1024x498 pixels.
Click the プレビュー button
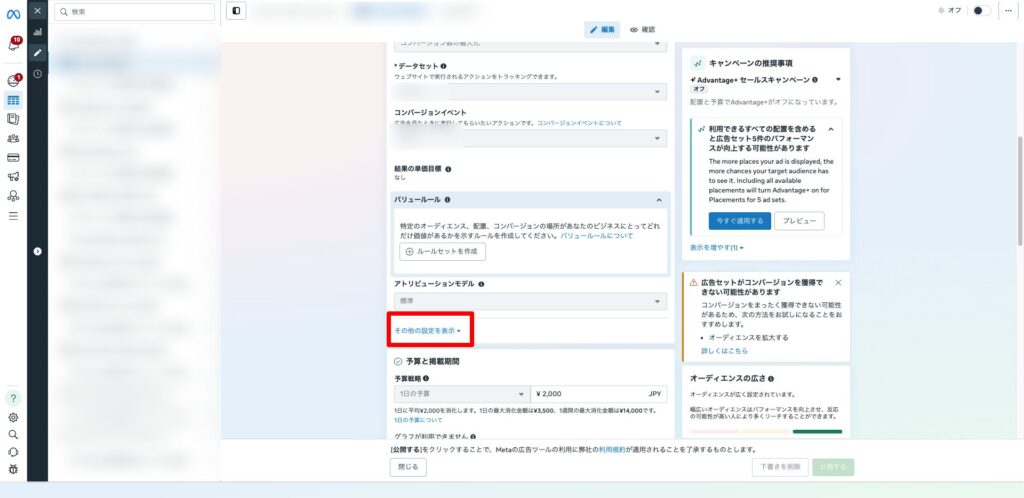pyautogui.click(x=799, y=221)
